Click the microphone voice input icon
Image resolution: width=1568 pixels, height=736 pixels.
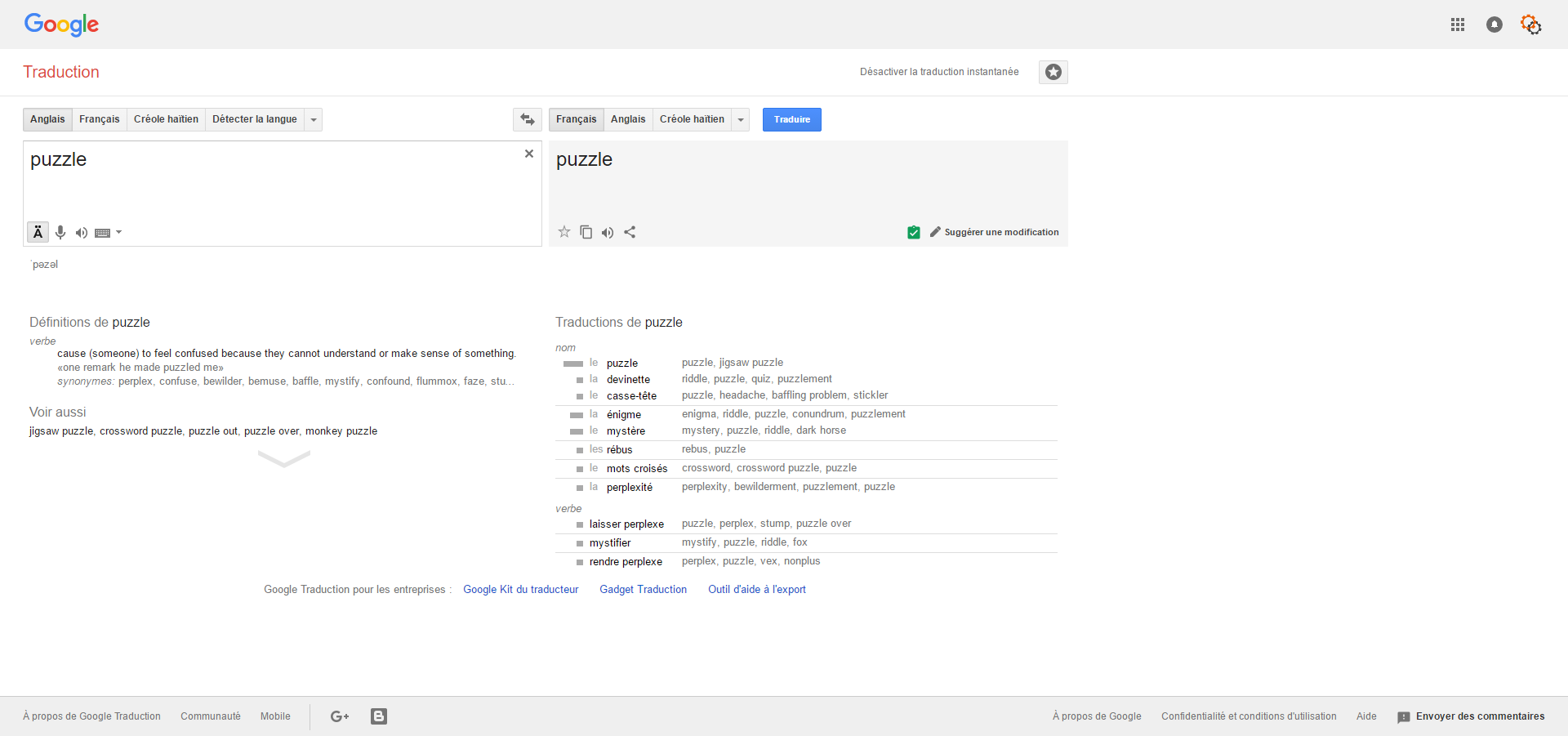pyautogui.click(x=60, y=233)
